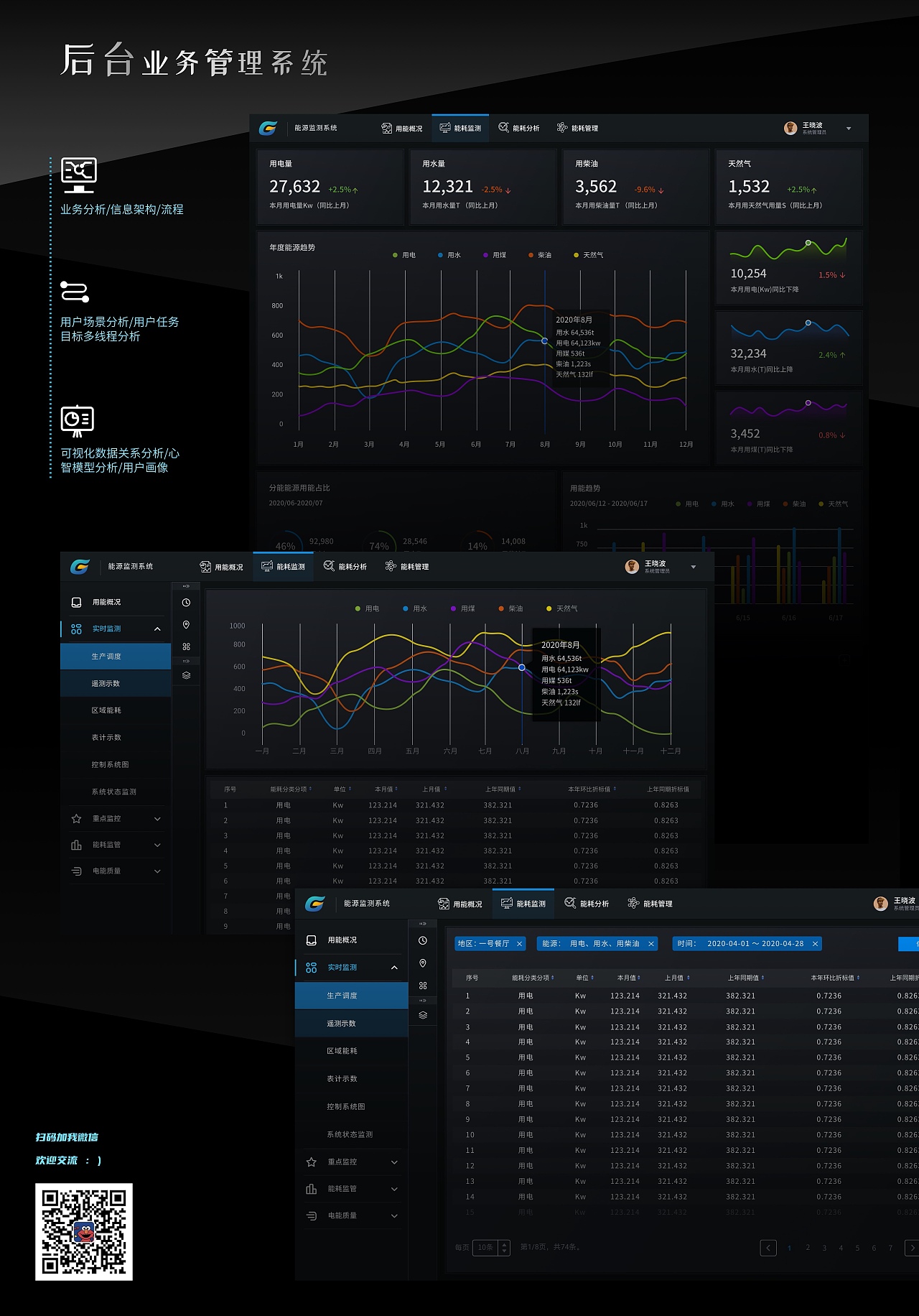The image size is (919, 1316).
Task: Toggle 用电 legend in middle window chart
Action: [x=367, y=608]
